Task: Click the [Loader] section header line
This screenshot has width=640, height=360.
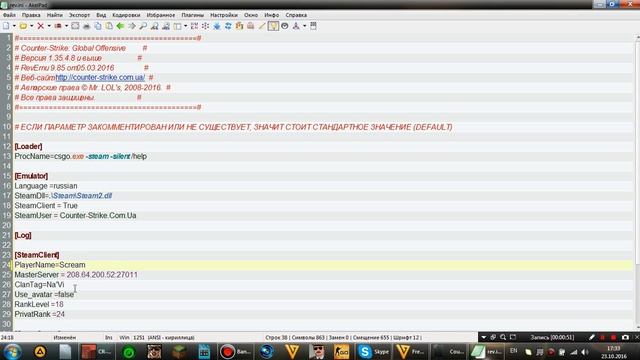Action: [x=28, y=146]
